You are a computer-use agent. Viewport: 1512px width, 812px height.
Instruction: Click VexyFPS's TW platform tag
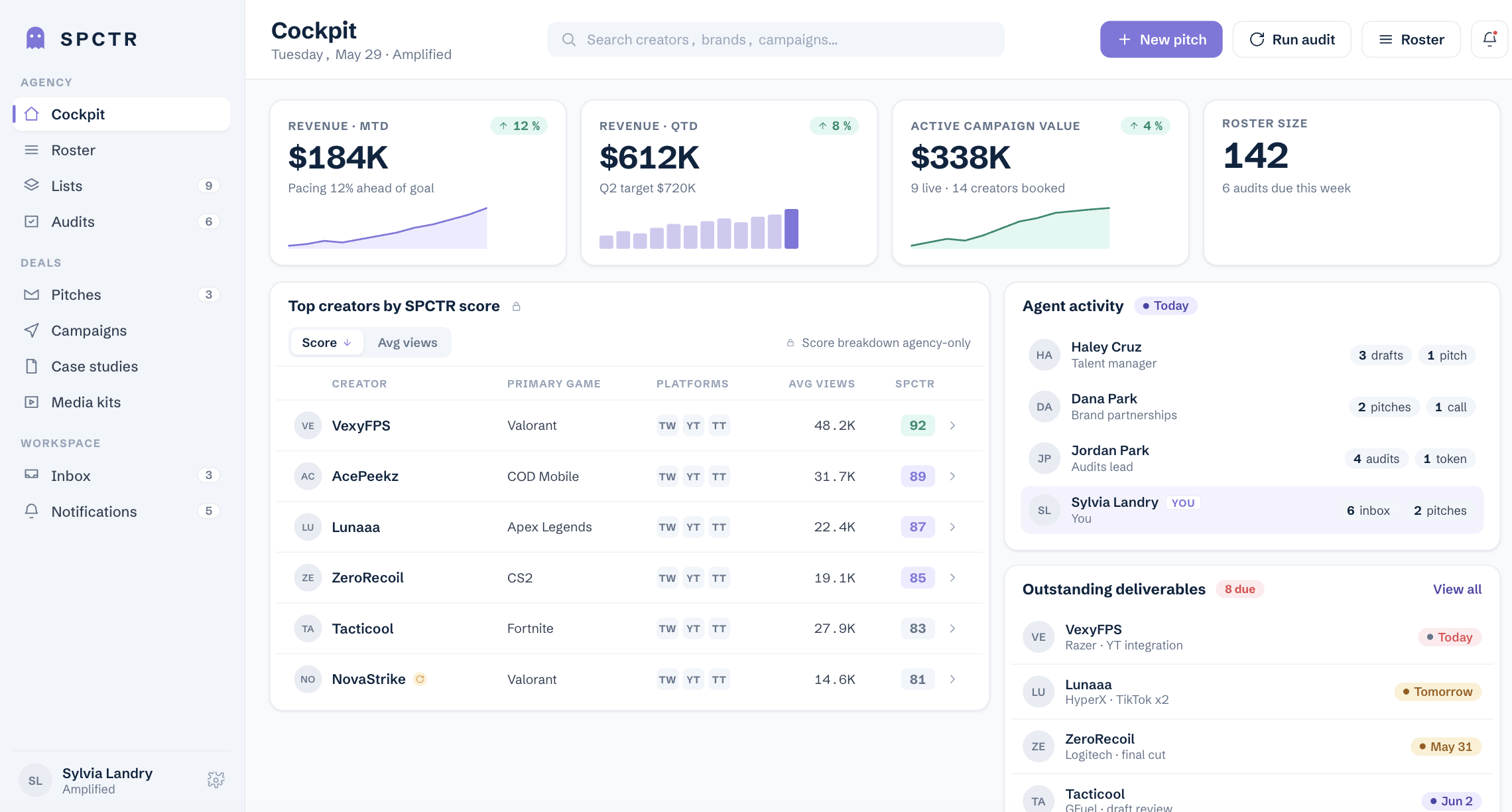667,426
